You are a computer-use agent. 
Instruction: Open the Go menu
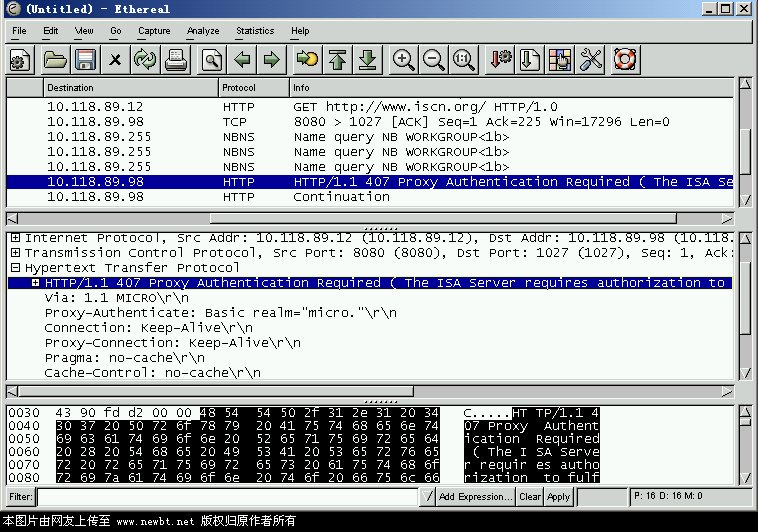[116, 31]
